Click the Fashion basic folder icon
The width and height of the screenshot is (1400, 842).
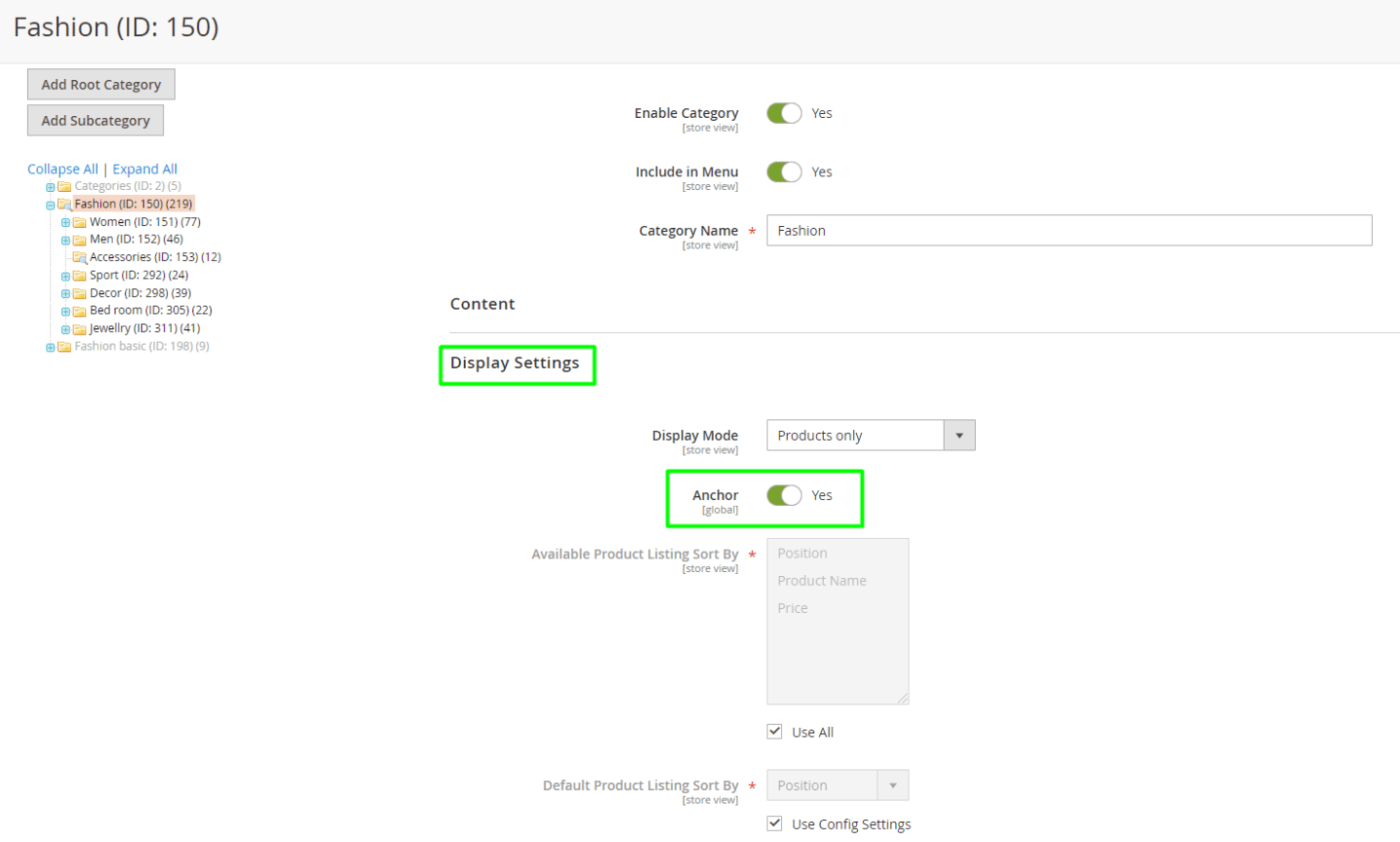[x=64, y=347]
